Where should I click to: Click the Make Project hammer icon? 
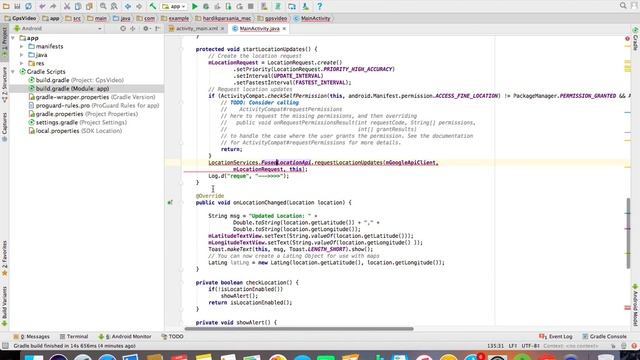(153, 6)
